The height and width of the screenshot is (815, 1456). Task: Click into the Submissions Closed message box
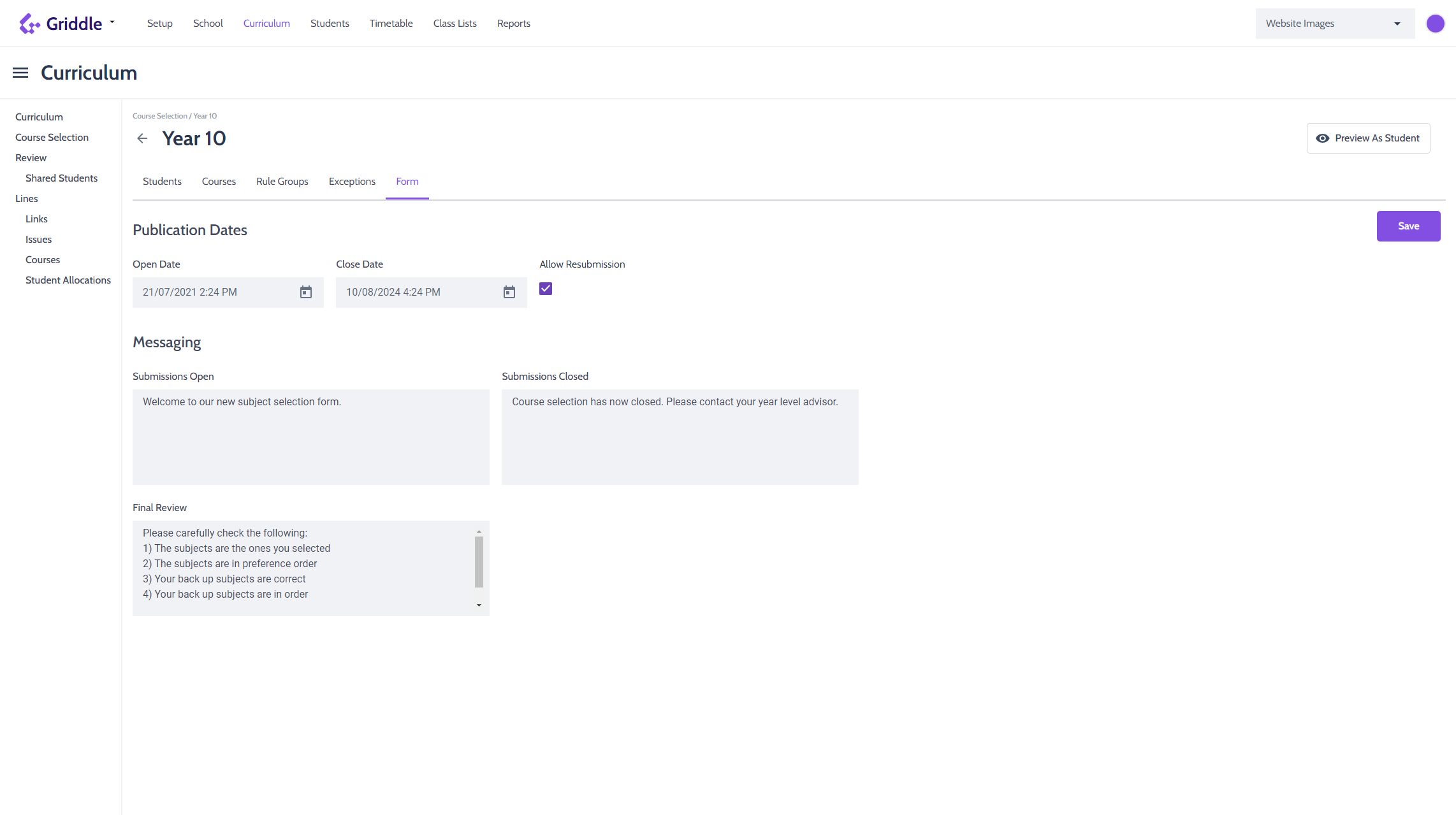(680, 437)
